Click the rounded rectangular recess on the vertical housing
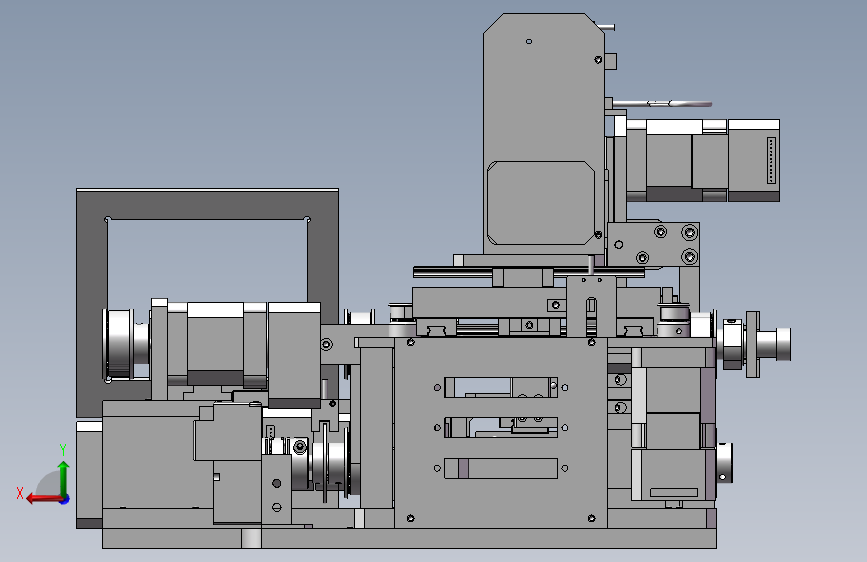The width and height of the screenshot is (867, 562). pos(541,203)
